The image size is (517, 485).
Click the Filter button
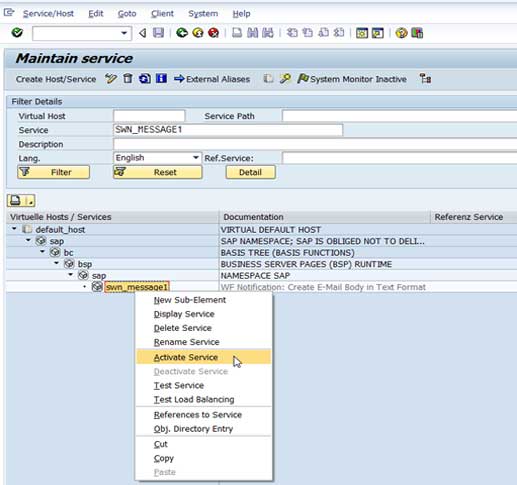tap(53, 172)
